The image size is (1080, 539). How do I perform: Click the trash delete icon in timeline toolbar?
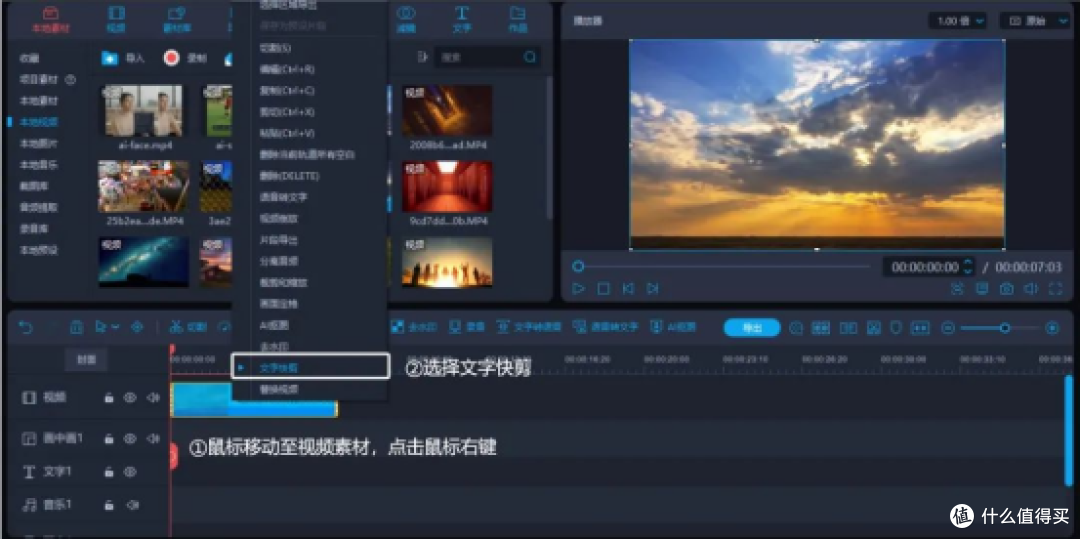[x=77, y=328]
